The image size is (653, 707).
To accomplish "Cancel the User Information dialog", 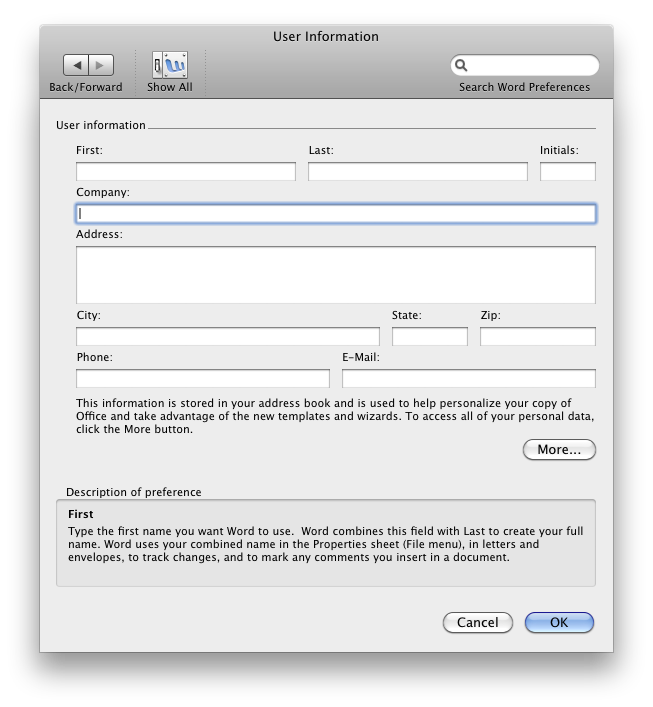I will [x=477, y=623].
